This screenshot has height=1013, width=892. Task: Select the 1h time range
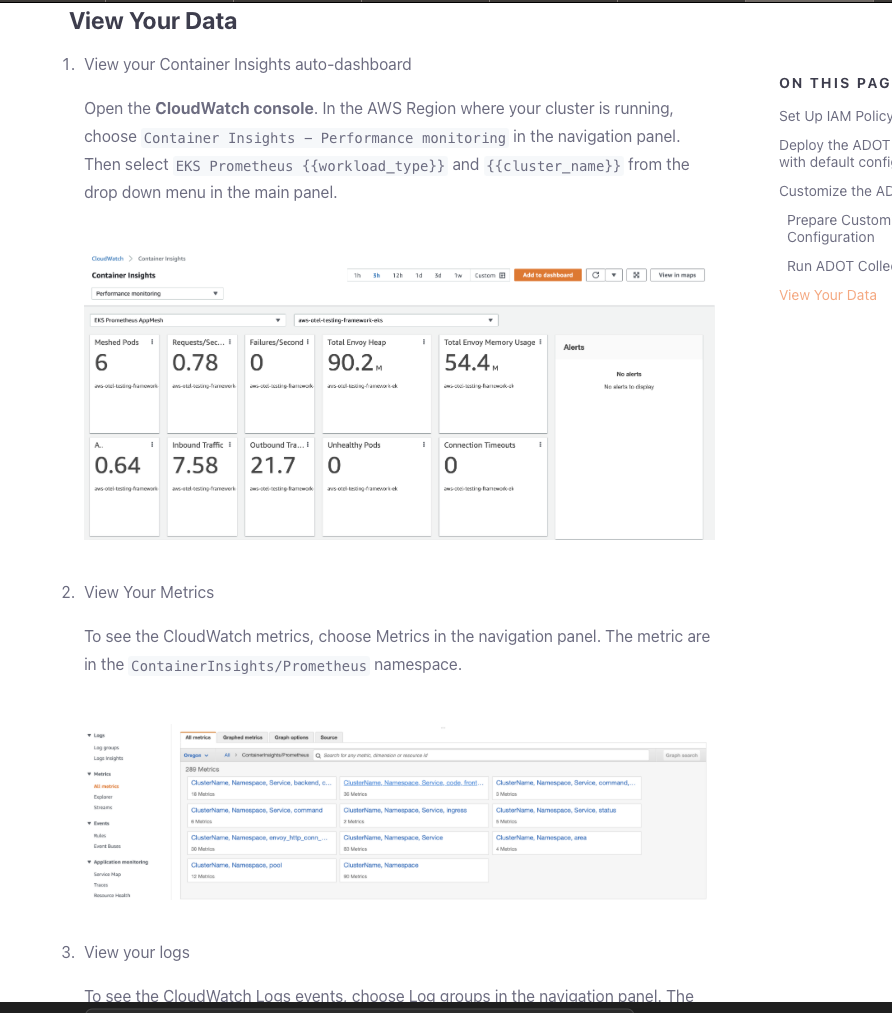[x=357, y=275]
